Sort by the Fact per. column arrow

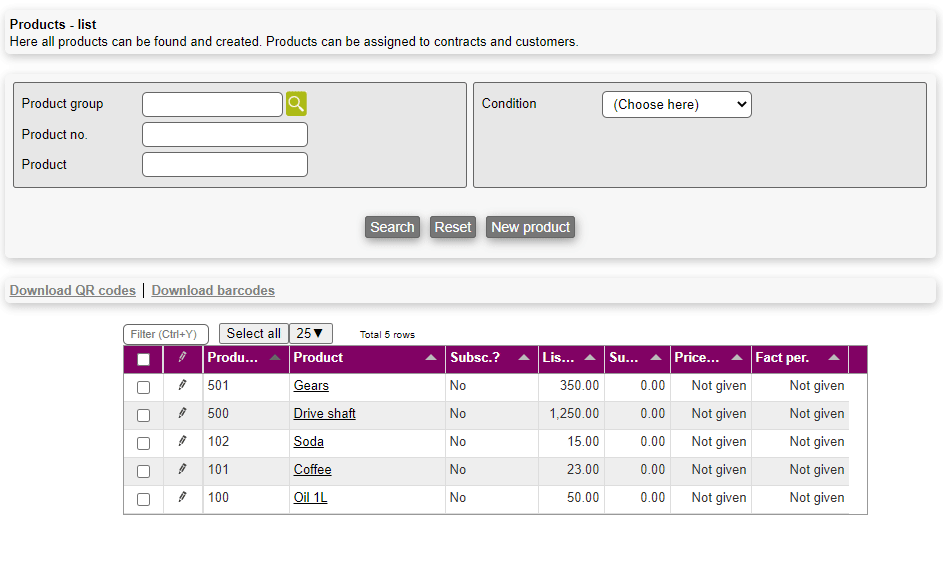(834, 358)
